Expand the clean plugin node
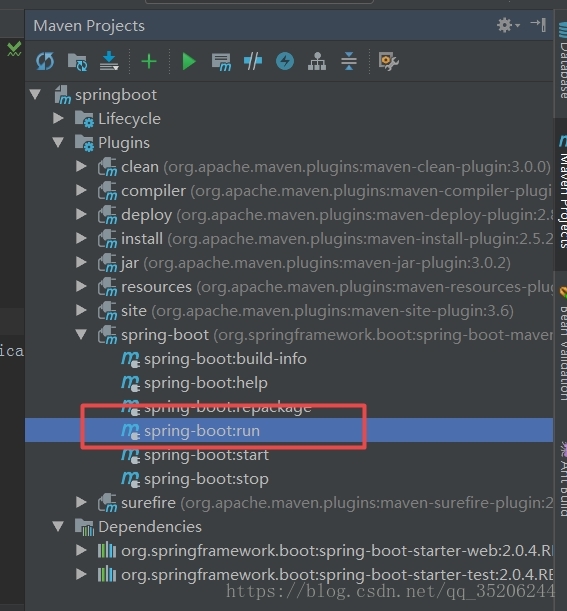The width and height of the screenshot is (567, 611). [x=81, y=166]
